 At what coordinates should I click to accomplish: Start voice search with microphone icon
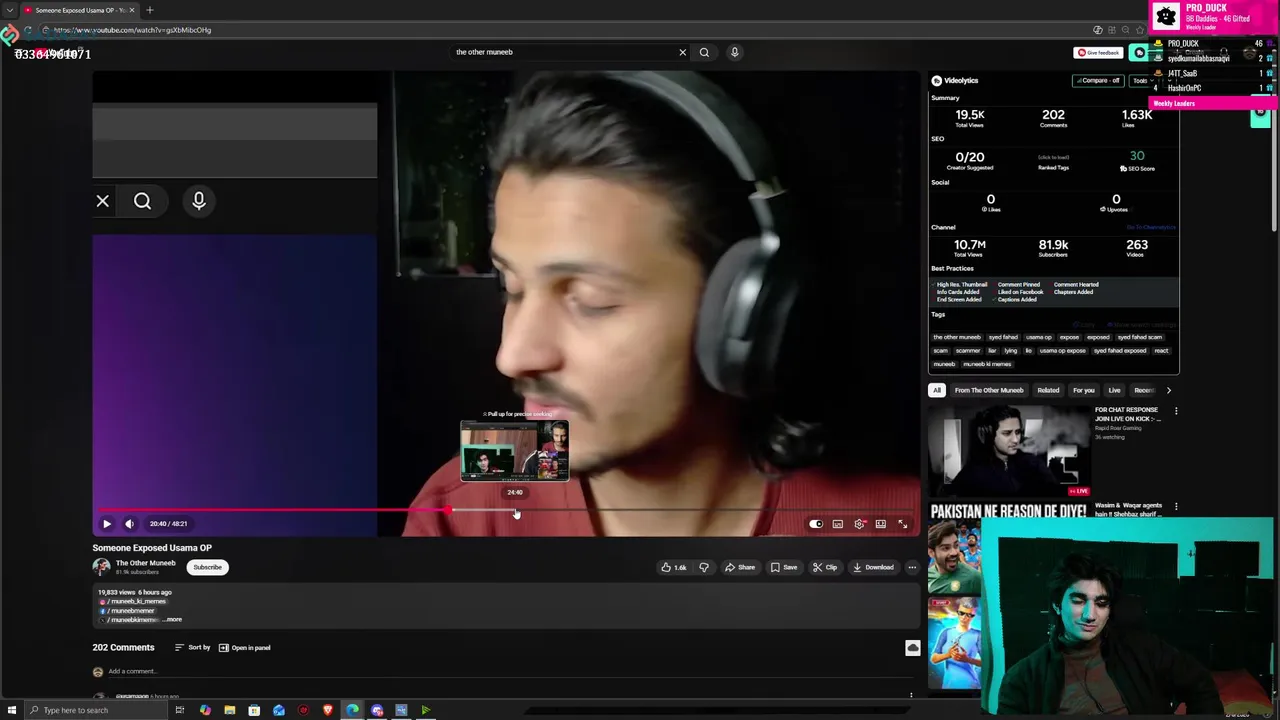tap(734, 52)
